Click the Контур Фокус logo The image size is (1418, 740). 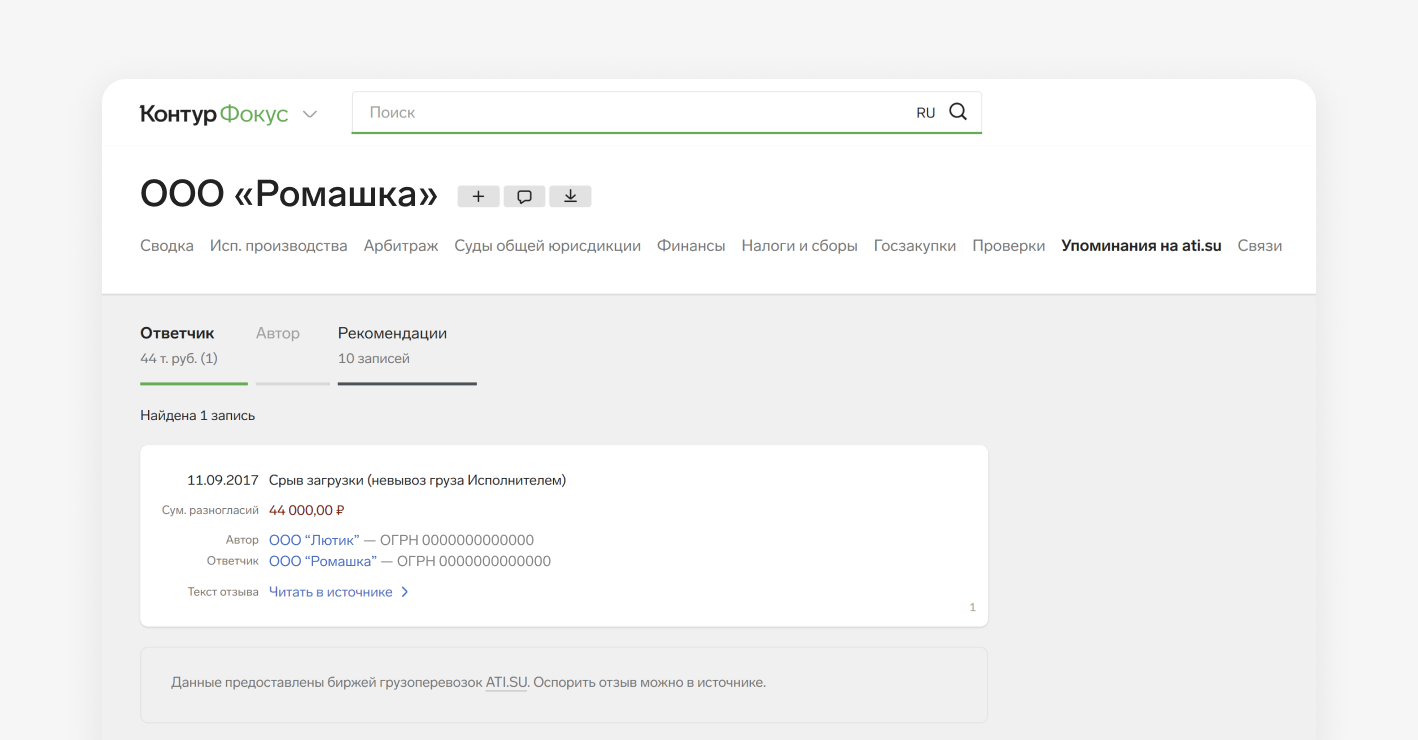pos(213,114)
